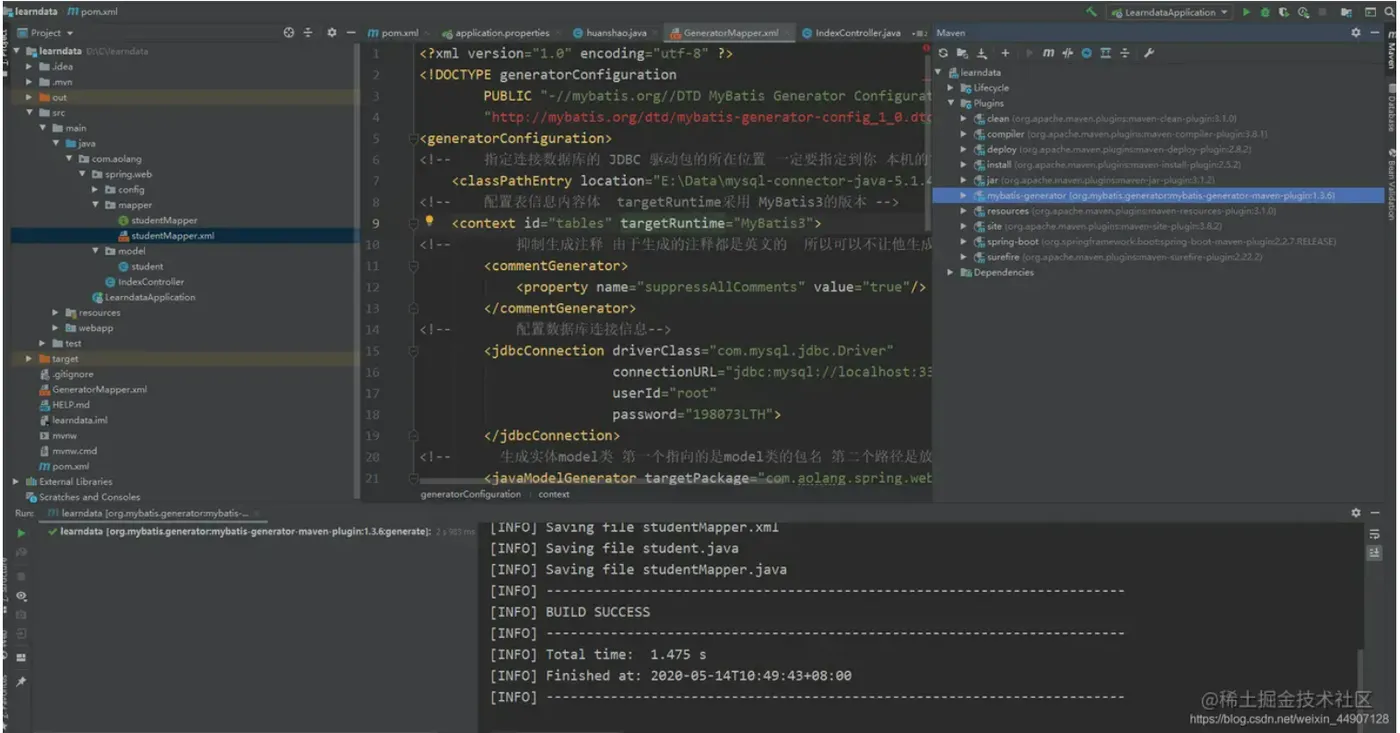Reimport all Maven projects (refresh icon)
The width and height of the screenshot is (1400, 733).
coord(943,53)
